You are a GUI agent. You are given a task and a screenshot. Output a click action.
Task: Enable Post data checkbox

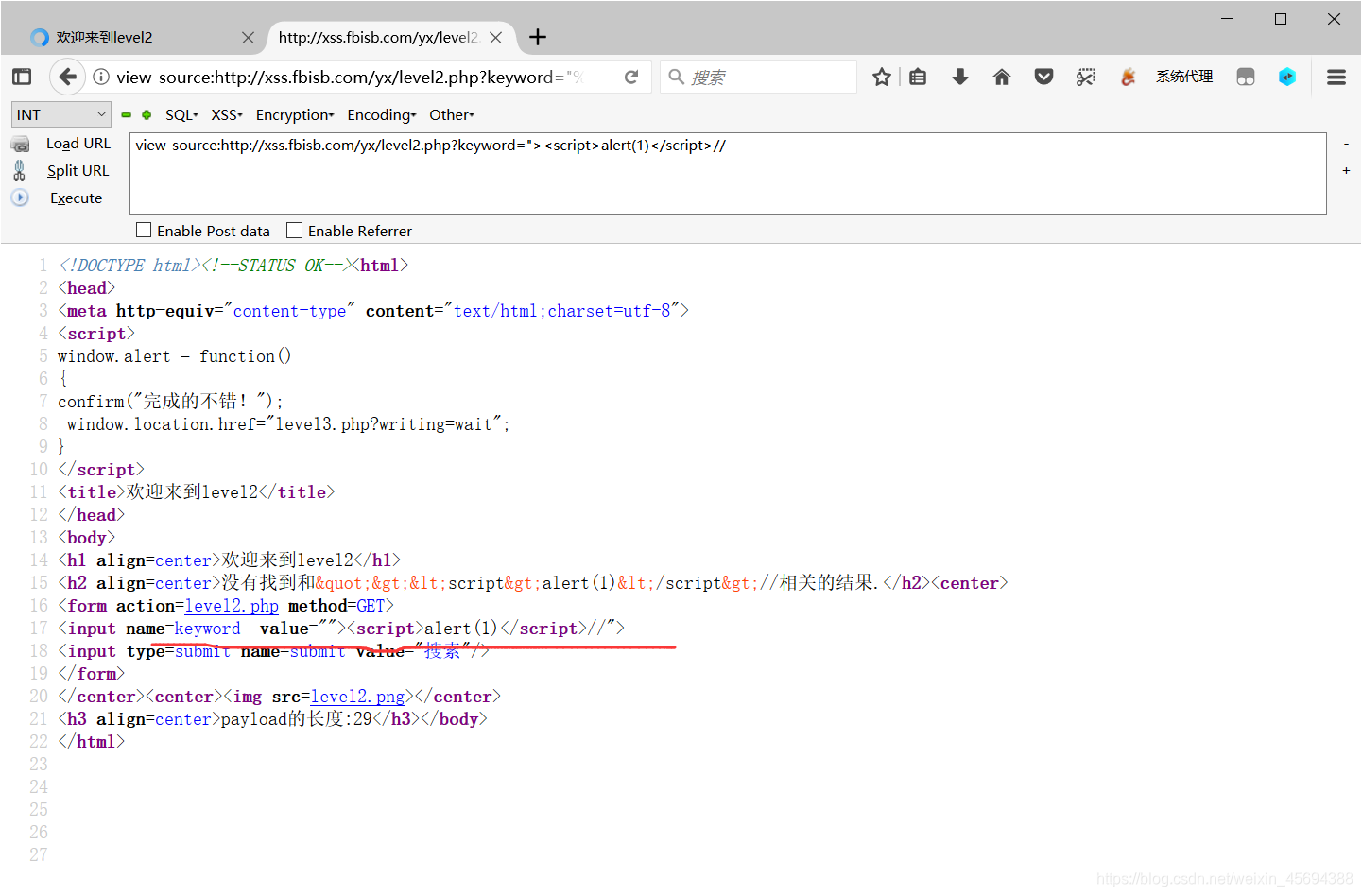tap(144, 230)
